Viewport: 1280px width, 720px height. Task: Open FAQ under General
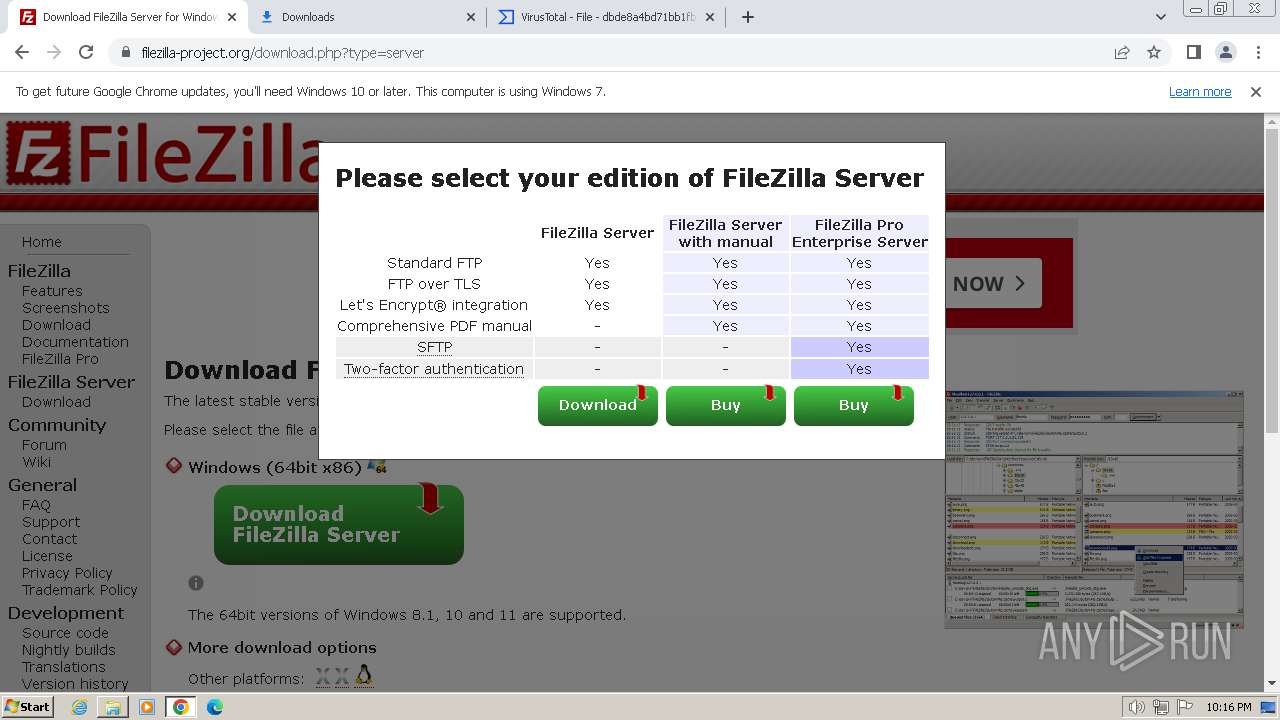click(x=36, y=505)
